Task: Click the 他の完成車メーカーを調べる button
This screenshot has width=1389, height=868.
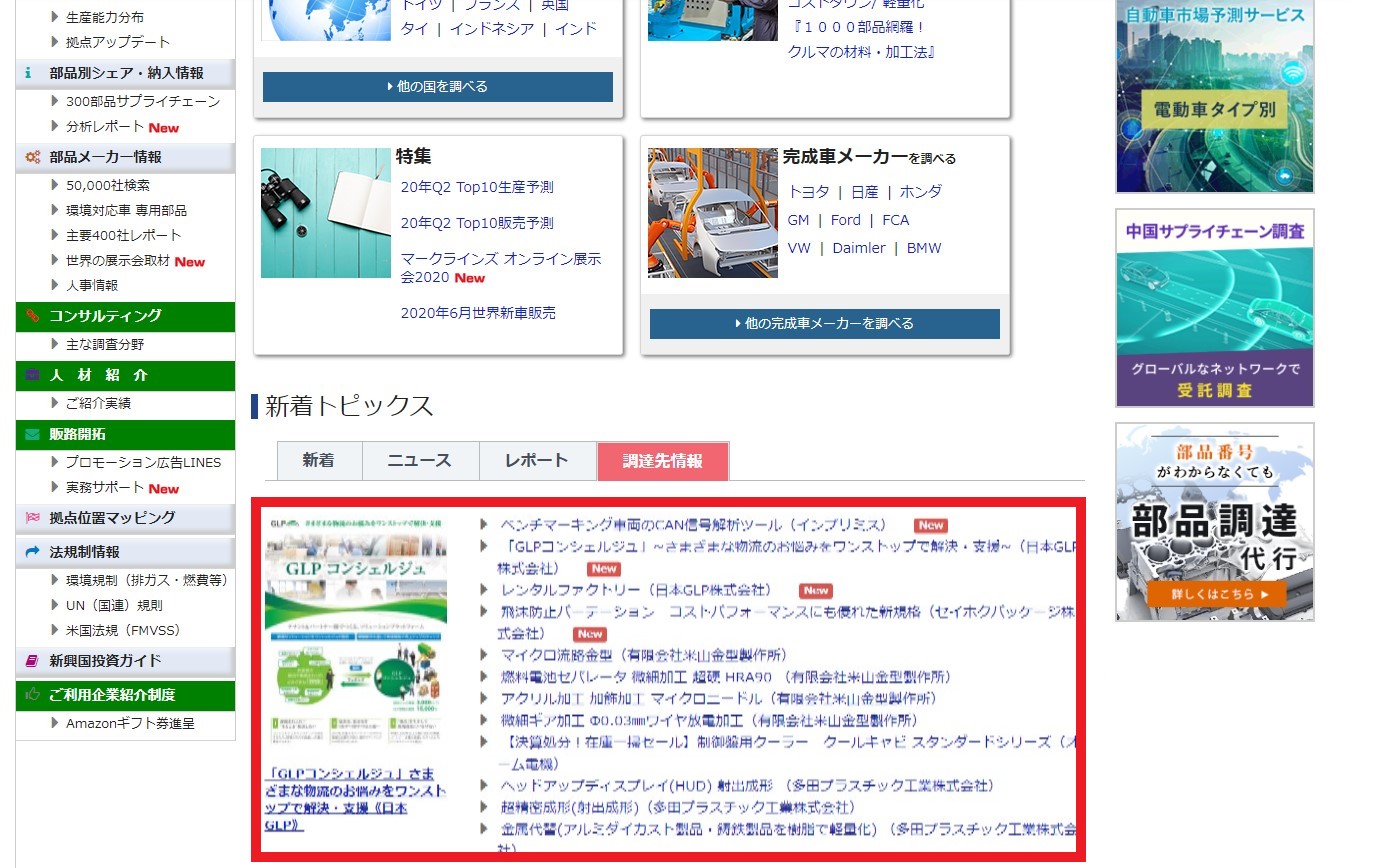Action: [x=825, y=324]
